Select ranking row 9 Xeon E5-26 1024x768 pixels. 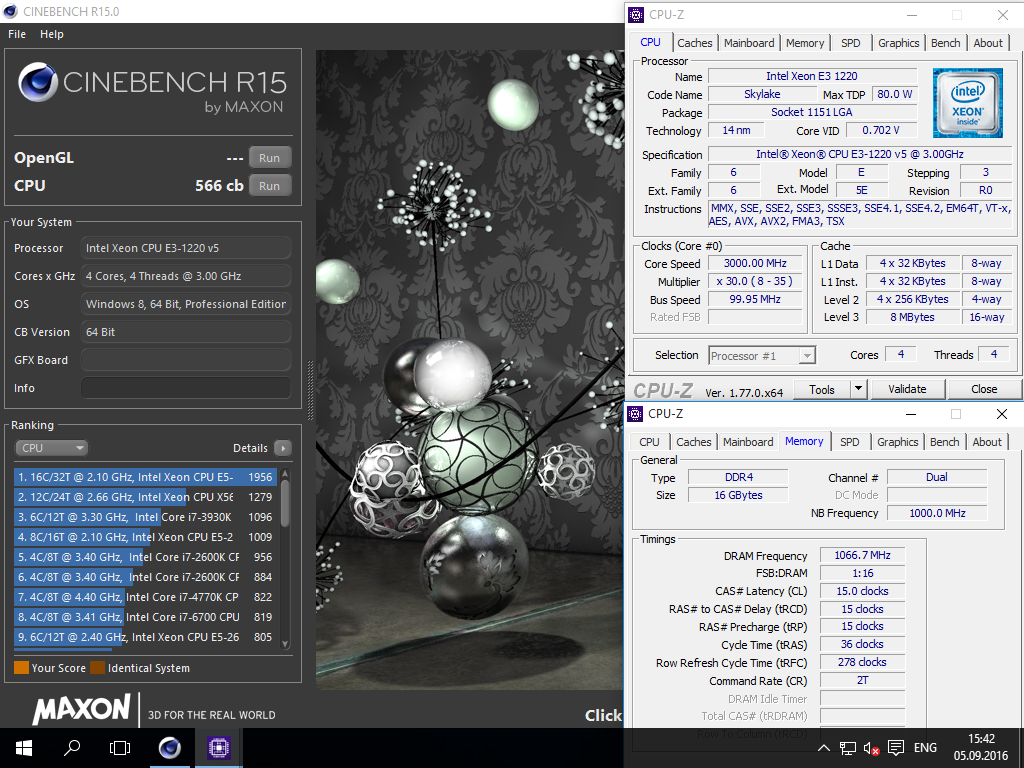coord(146,637)
